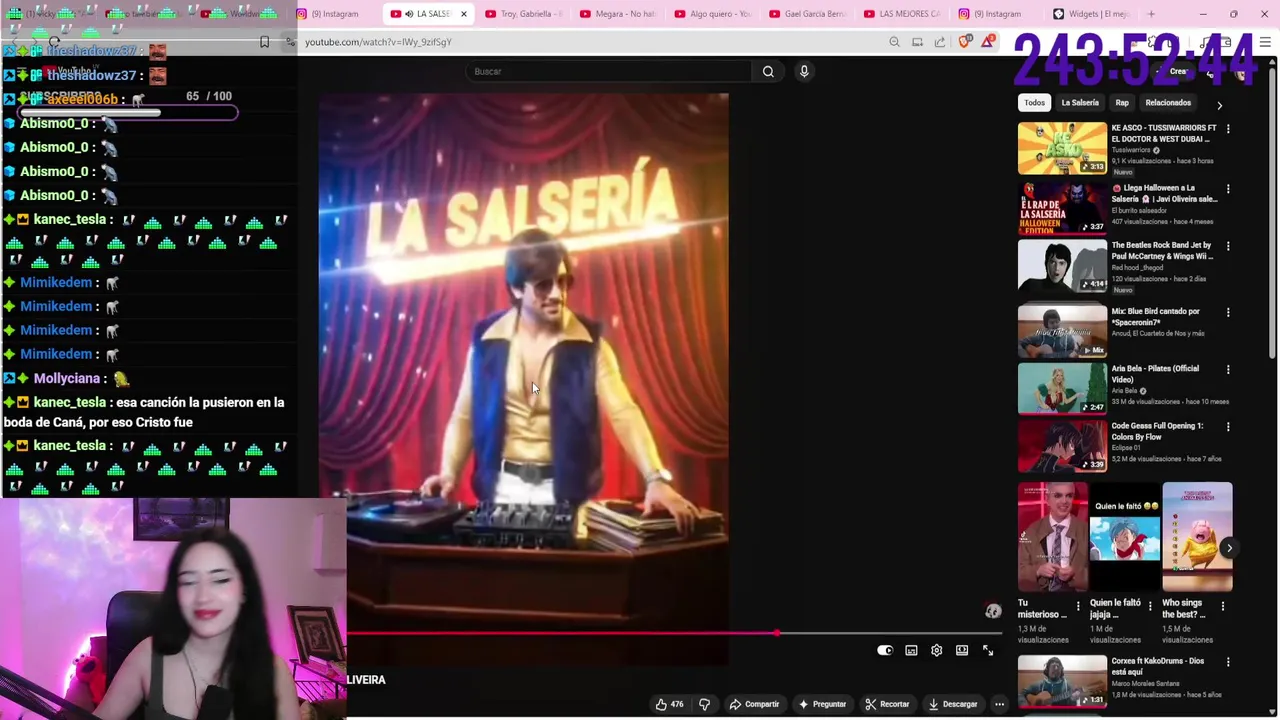The image size is (1280, 720).
Task: Expand more filter chips with right arrow
Action: pos(1219,104)
